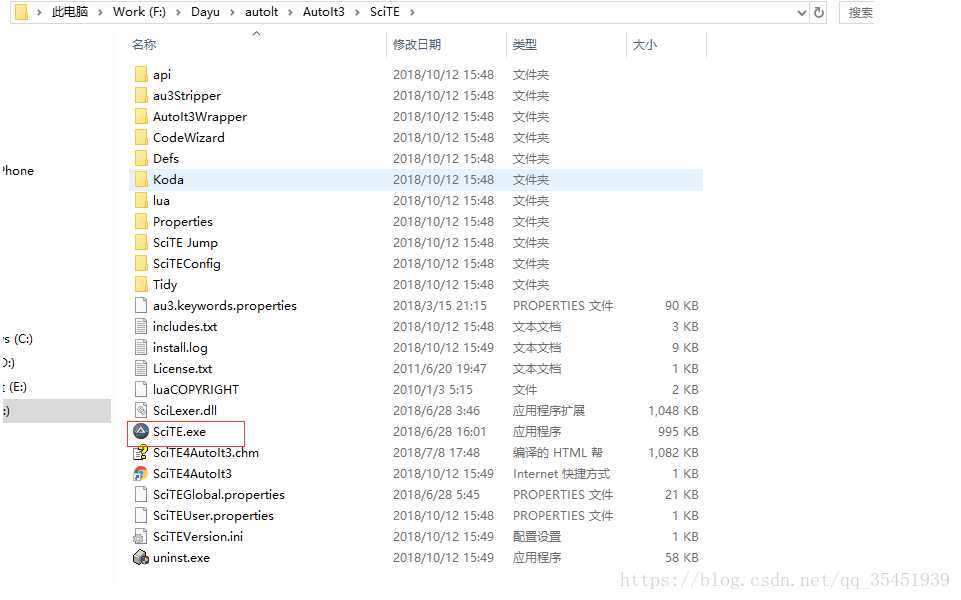961x600 pixels.
Task: Click the 995 KB size of SciTE.exe
Action: point(678,431)
